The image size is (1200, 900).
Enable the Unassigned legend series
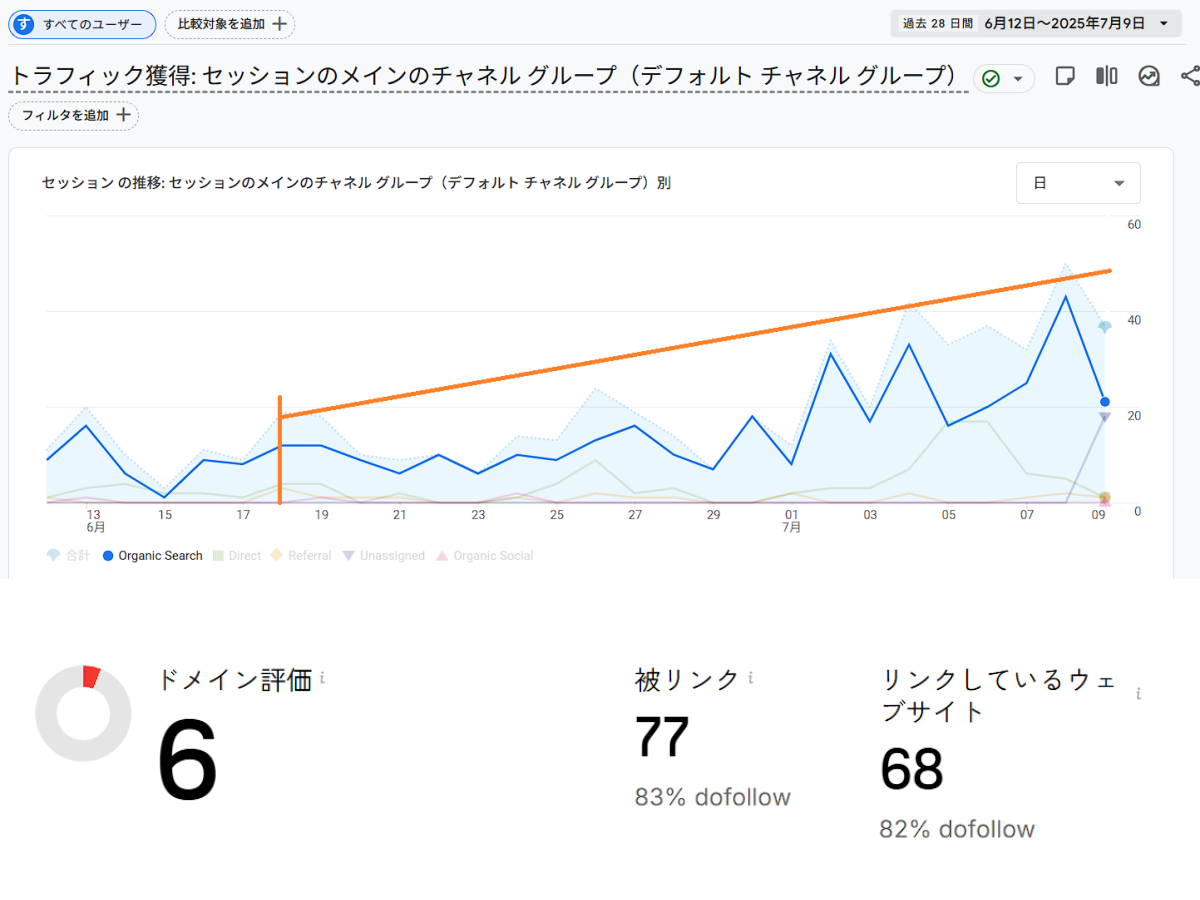point(384,556)
